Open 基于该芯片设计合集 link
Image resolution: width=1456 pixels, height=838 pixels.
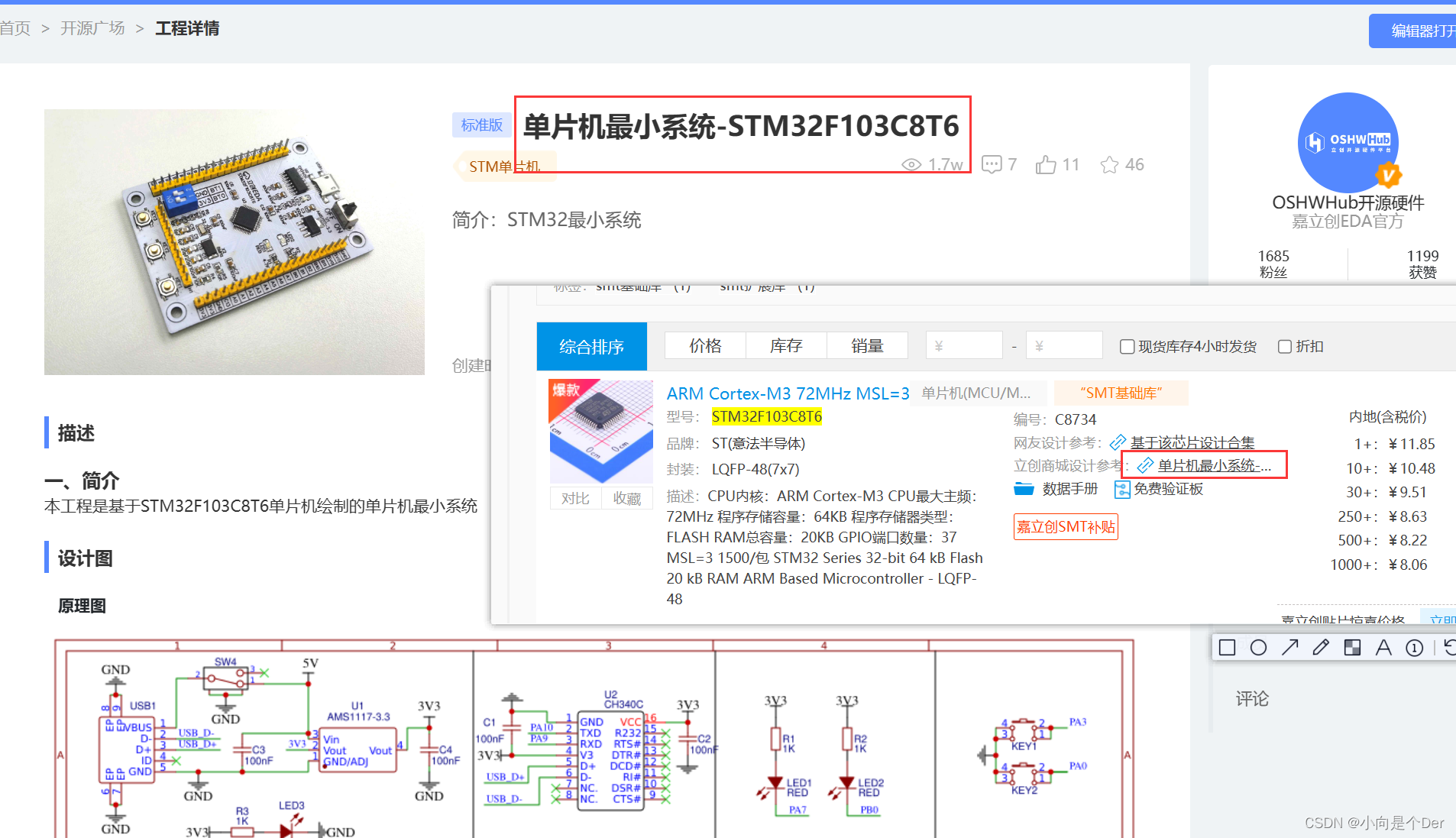tap(1192, 442)
